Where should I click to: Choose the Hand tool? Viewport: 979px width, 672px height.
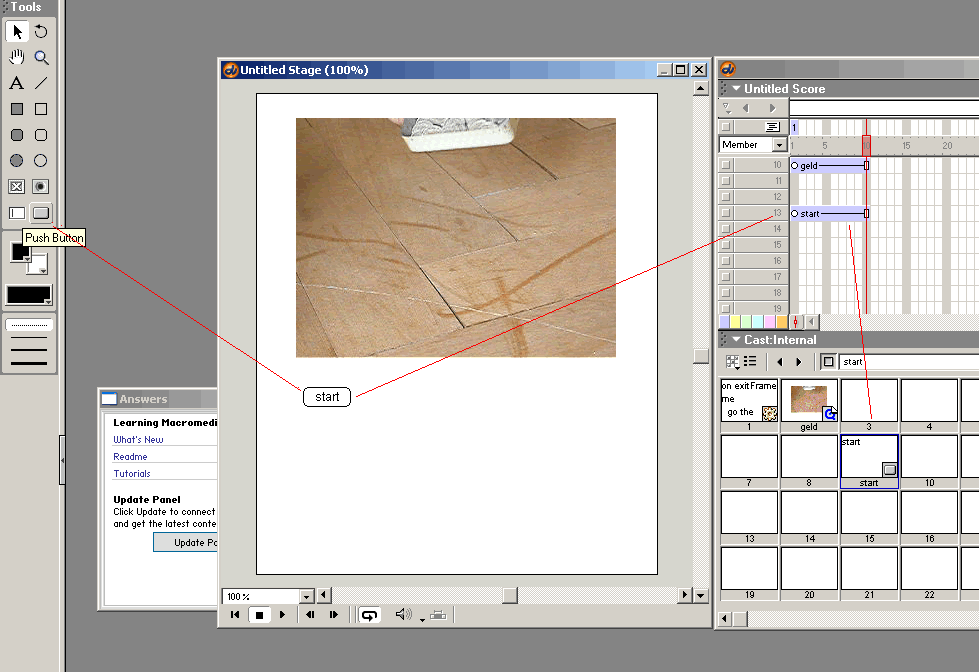pos(17,57)
